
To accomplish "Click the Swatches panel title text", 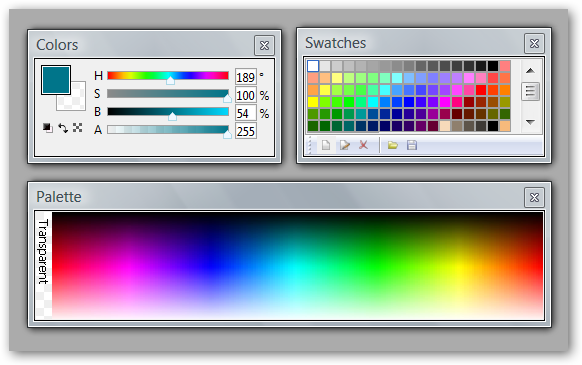I will click(336, 43).
